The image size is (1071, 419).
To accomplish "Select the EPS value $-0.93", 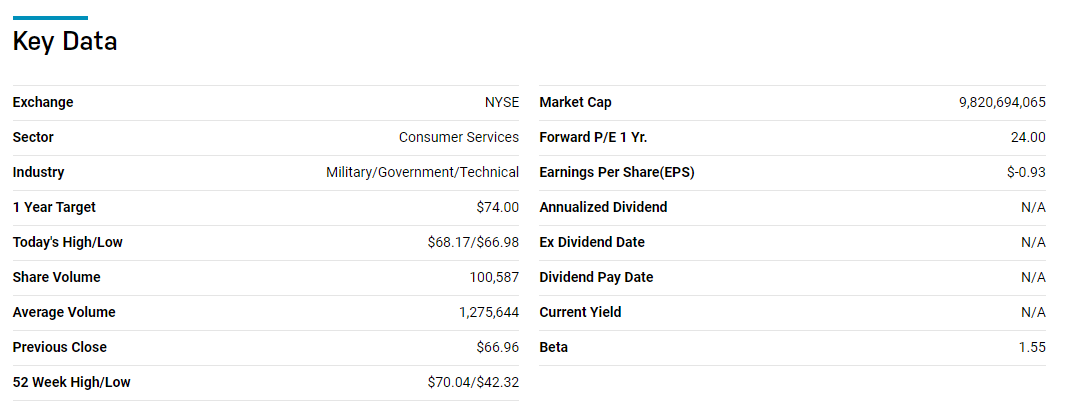I will click(x=1026, y=172).
